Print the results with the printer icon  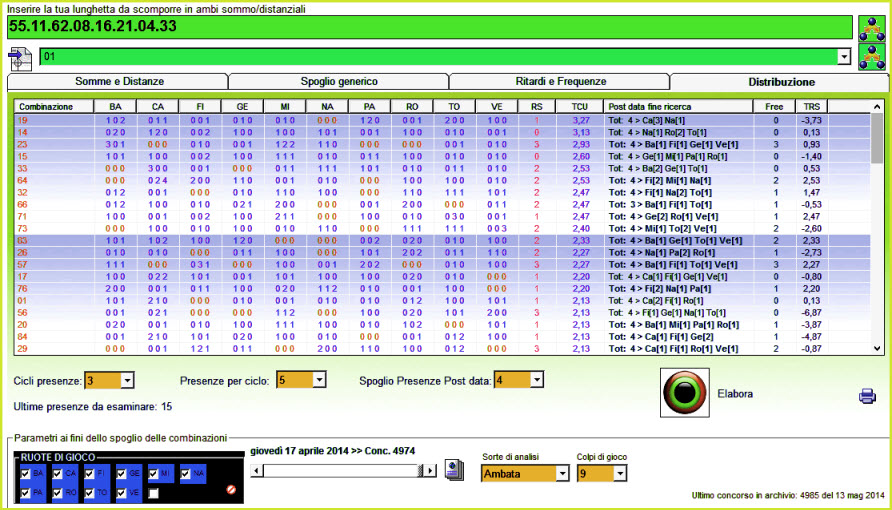click(x=867, y=396)
